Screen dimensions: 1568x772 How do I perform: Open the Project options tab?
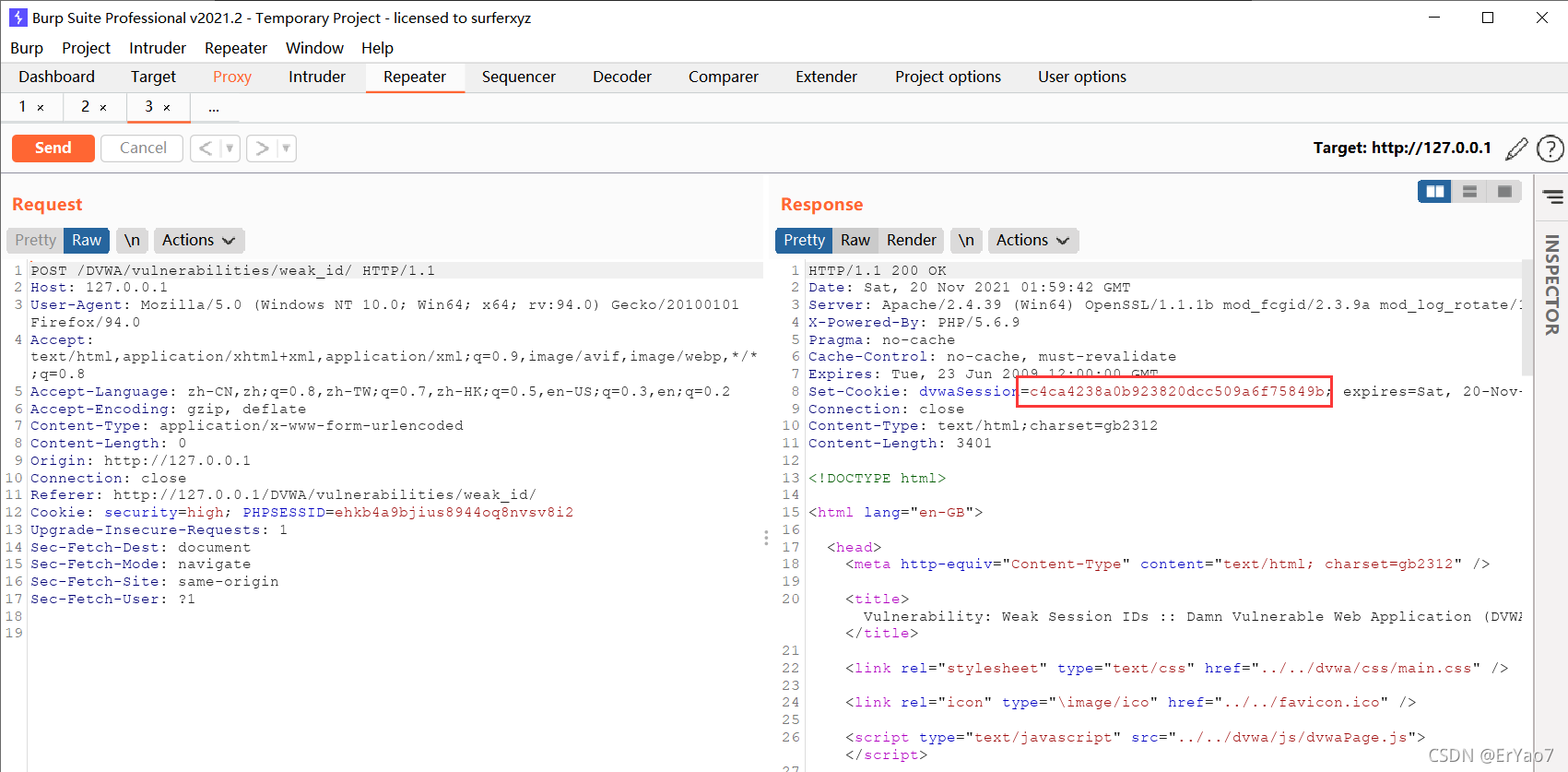[x=948, y=77]
